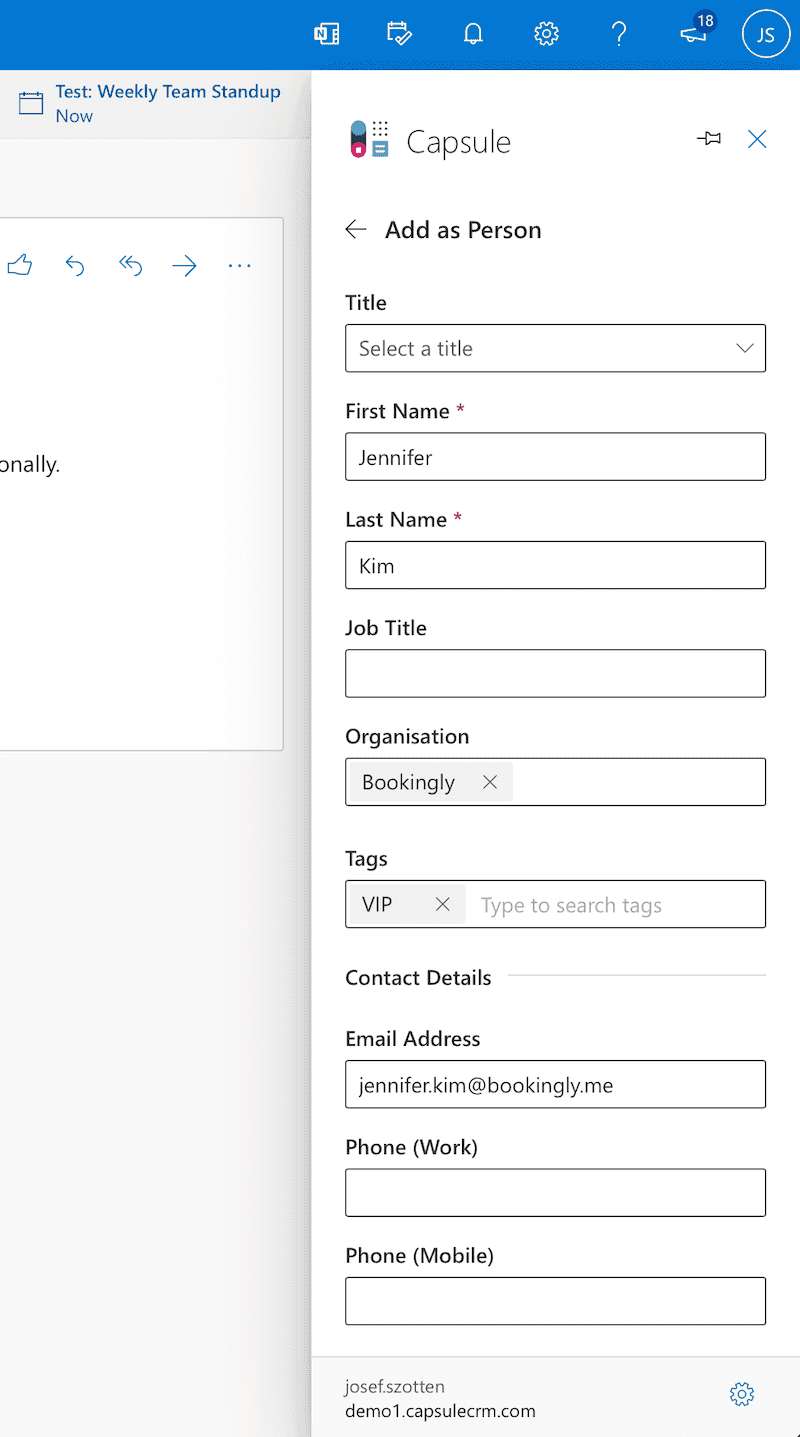Go back from Add as Person
This screenshot has width=800, height=1437.
(x=356, y=230)
